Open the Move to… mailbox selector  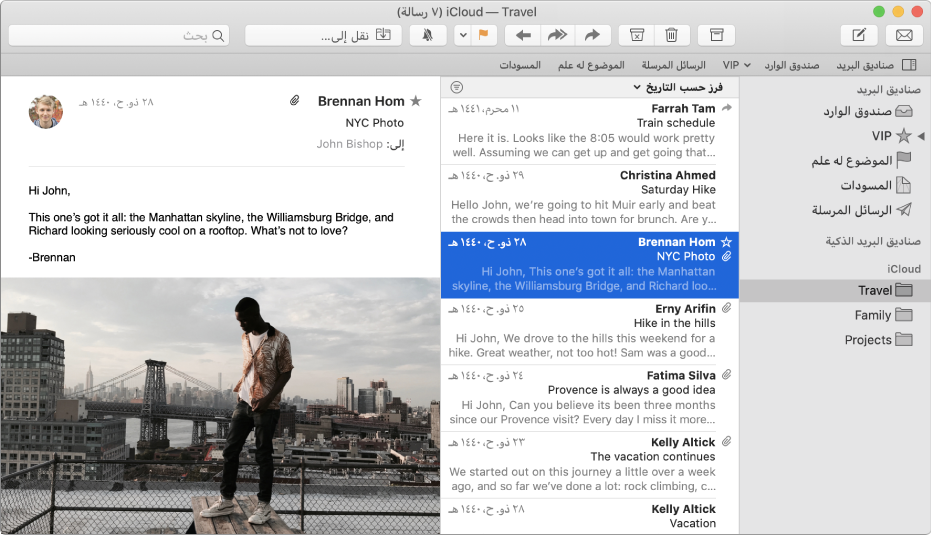[324, 35]
